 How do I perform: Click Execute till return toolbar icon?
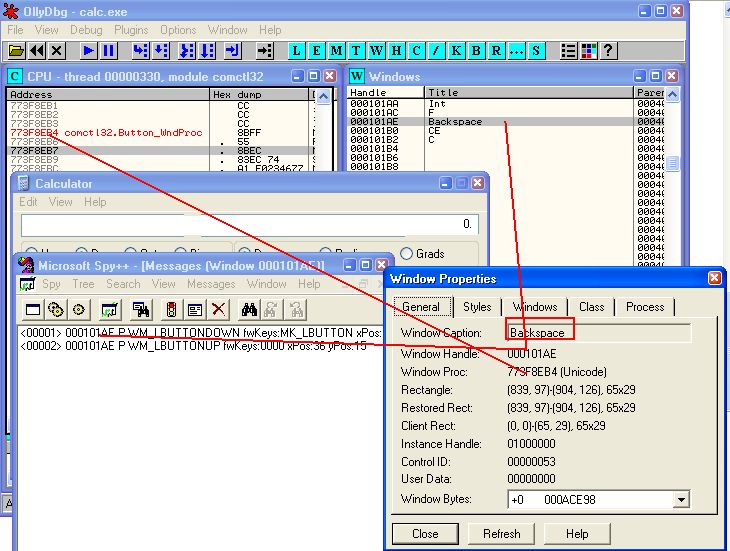232,50
